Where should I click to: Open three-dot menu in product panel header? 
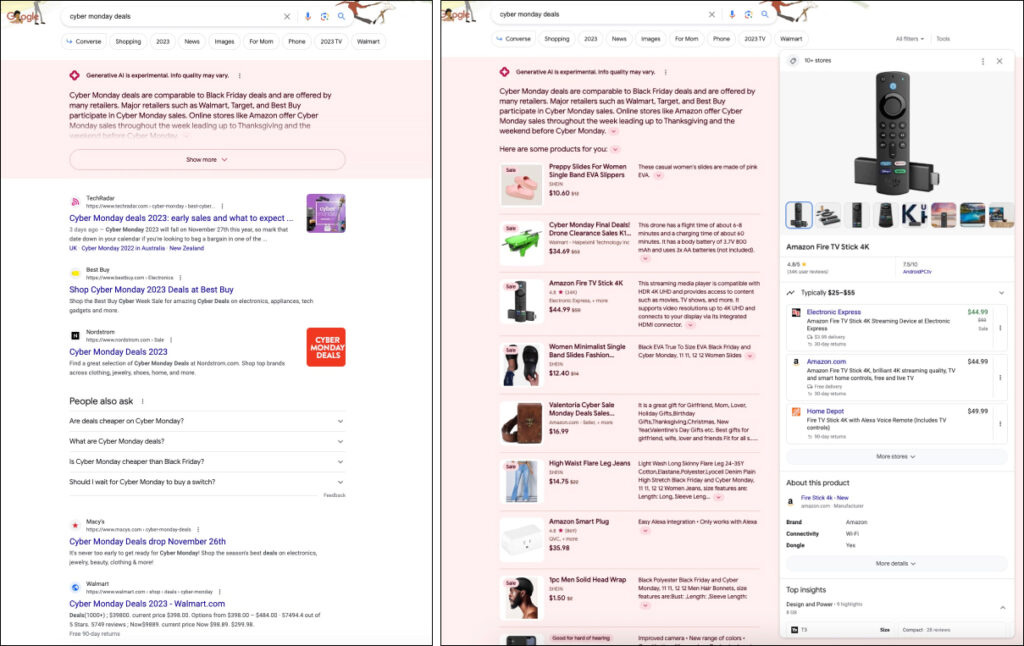tap(982, 61)
